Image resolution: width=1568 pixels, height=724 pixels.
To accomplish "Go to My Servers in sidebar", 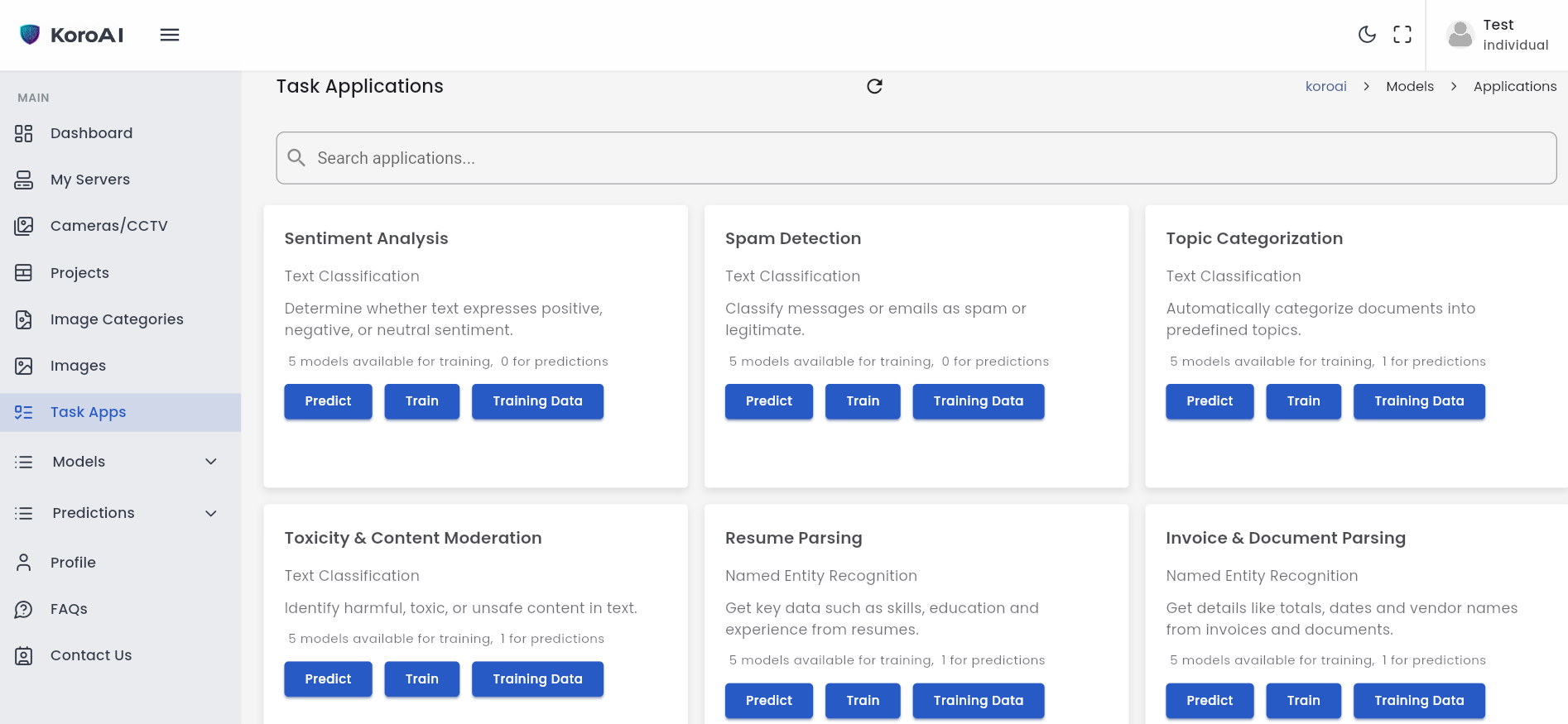I will (x=89, y=180).
